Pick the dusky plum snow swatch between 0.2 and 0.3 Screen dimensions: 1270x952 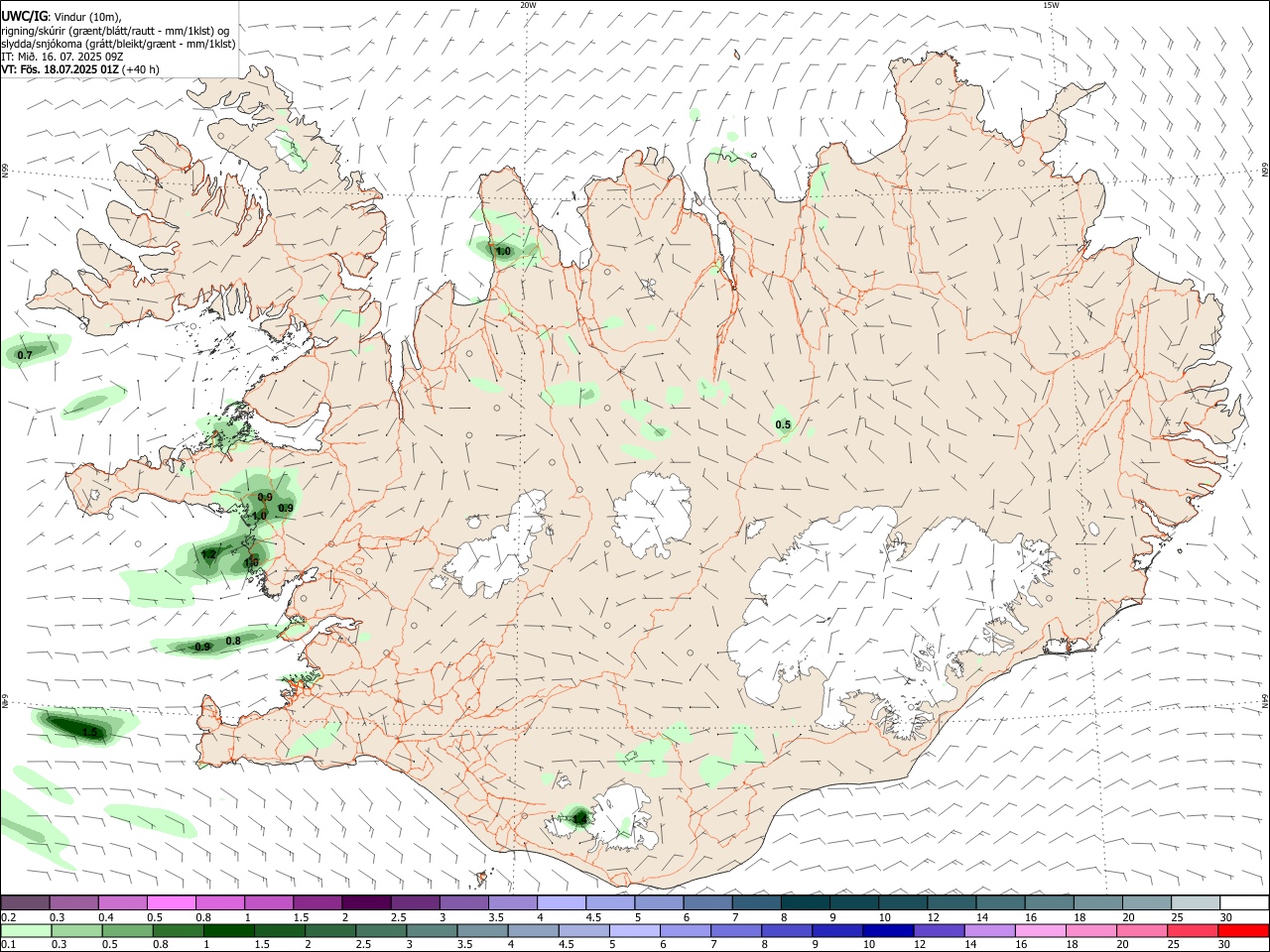point(26,902)
